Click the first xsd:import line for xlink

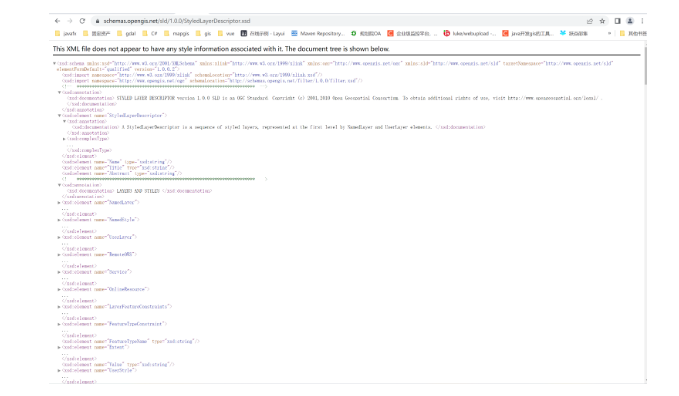point(192,75)
